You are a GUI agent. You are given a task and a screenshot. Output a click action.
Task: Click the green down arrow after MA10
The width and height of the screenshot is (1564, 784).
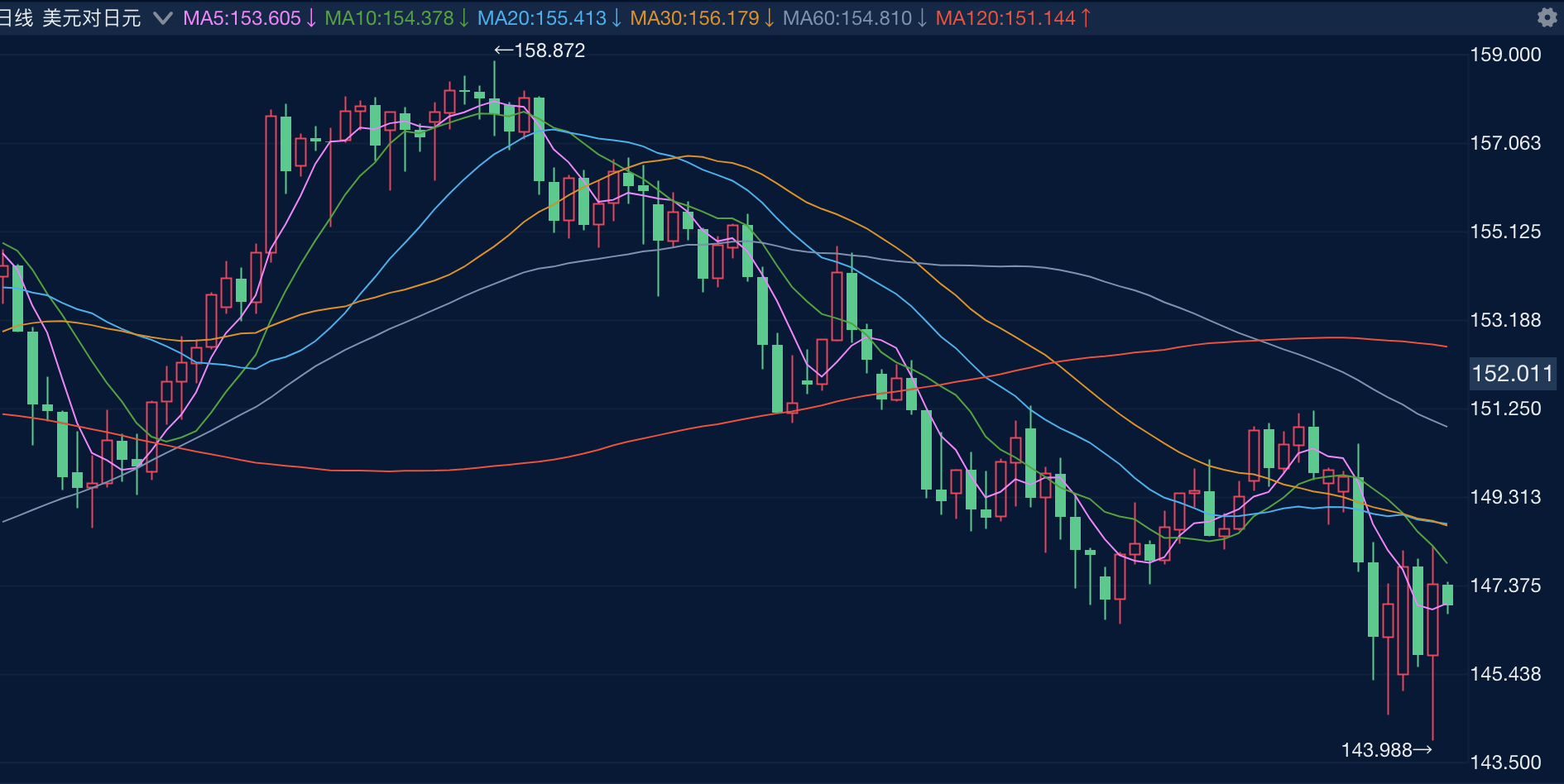[x=464, y=18]
